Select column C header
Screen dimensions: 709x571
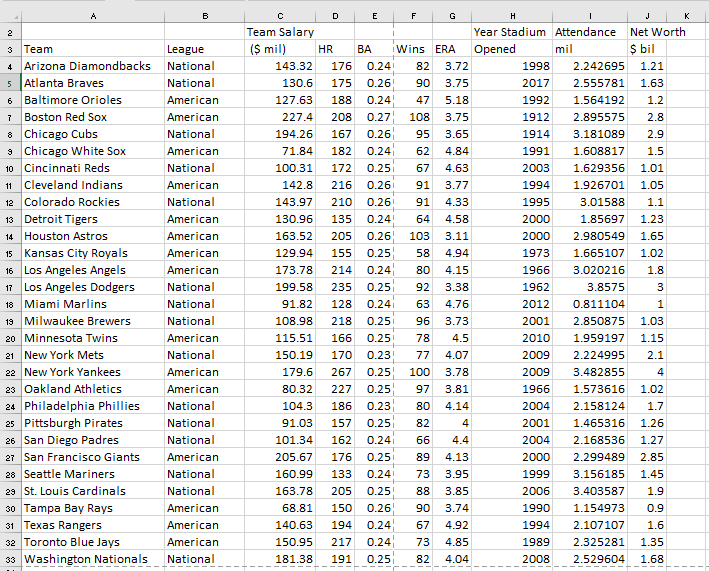pyautogui.click(x=280, y=17)
